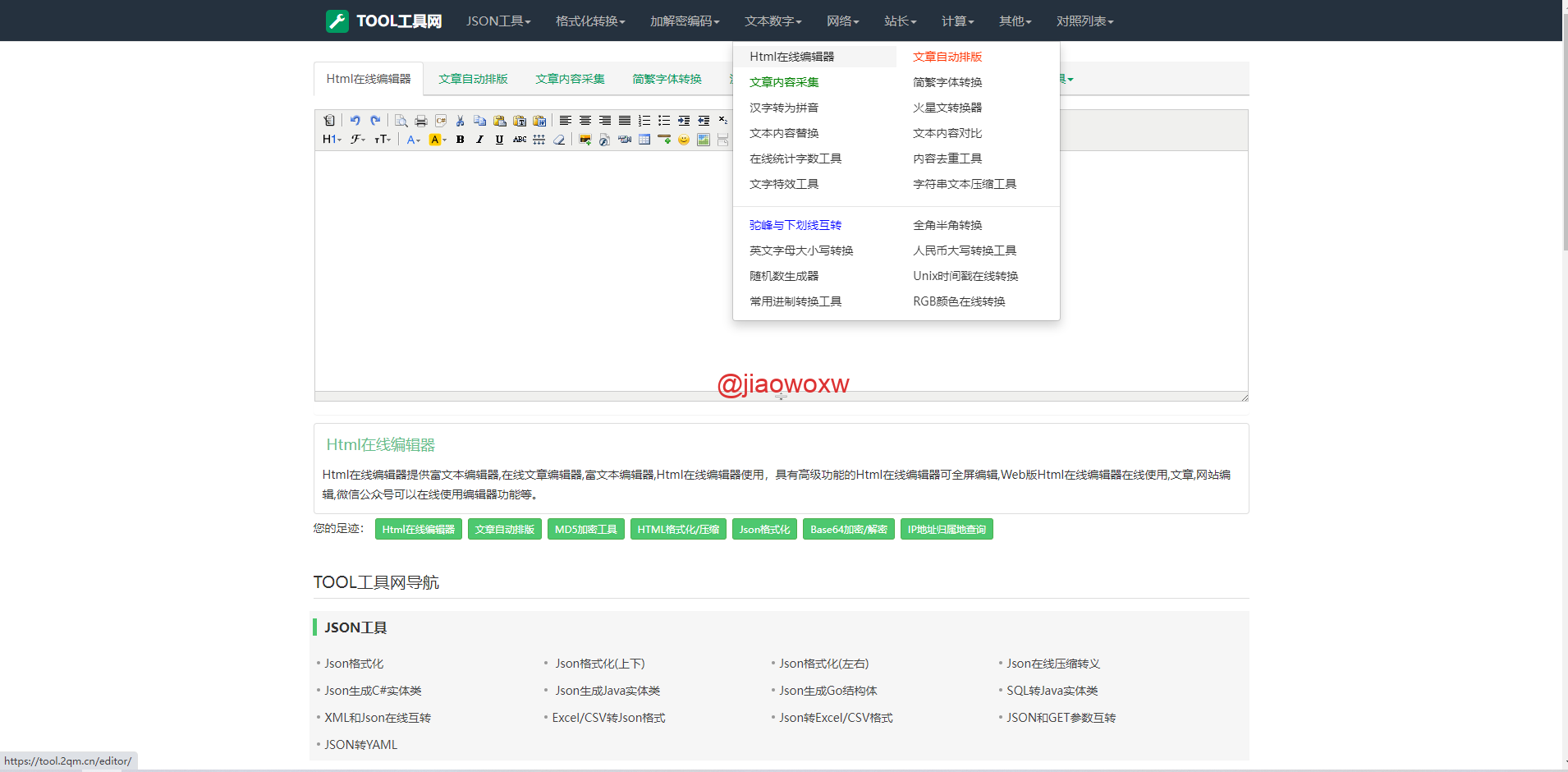Click the insert image icon

[585, 140]
